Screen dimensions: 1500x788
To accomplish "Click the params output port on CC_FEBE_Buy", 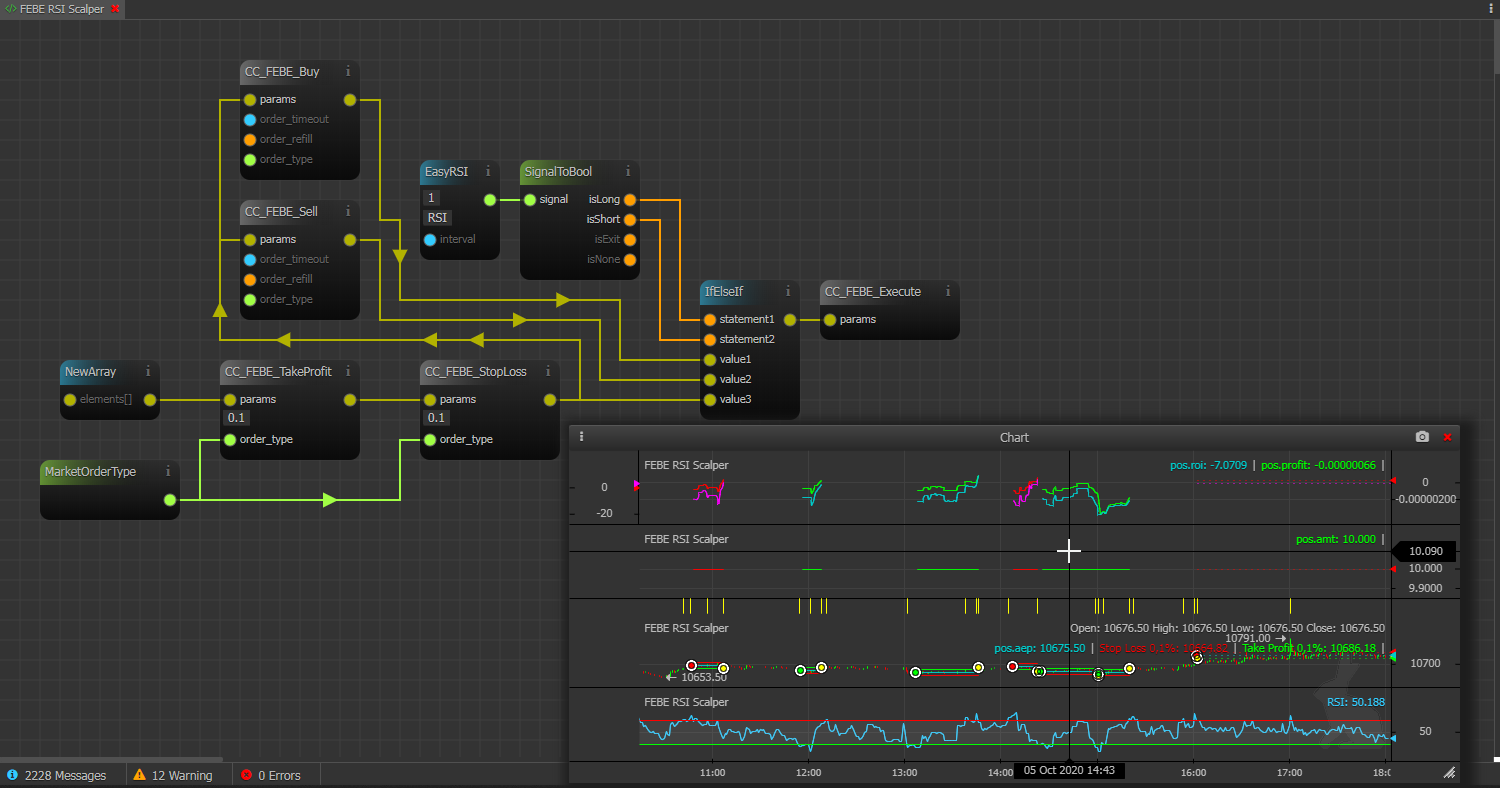I will (x=350, y=99).
